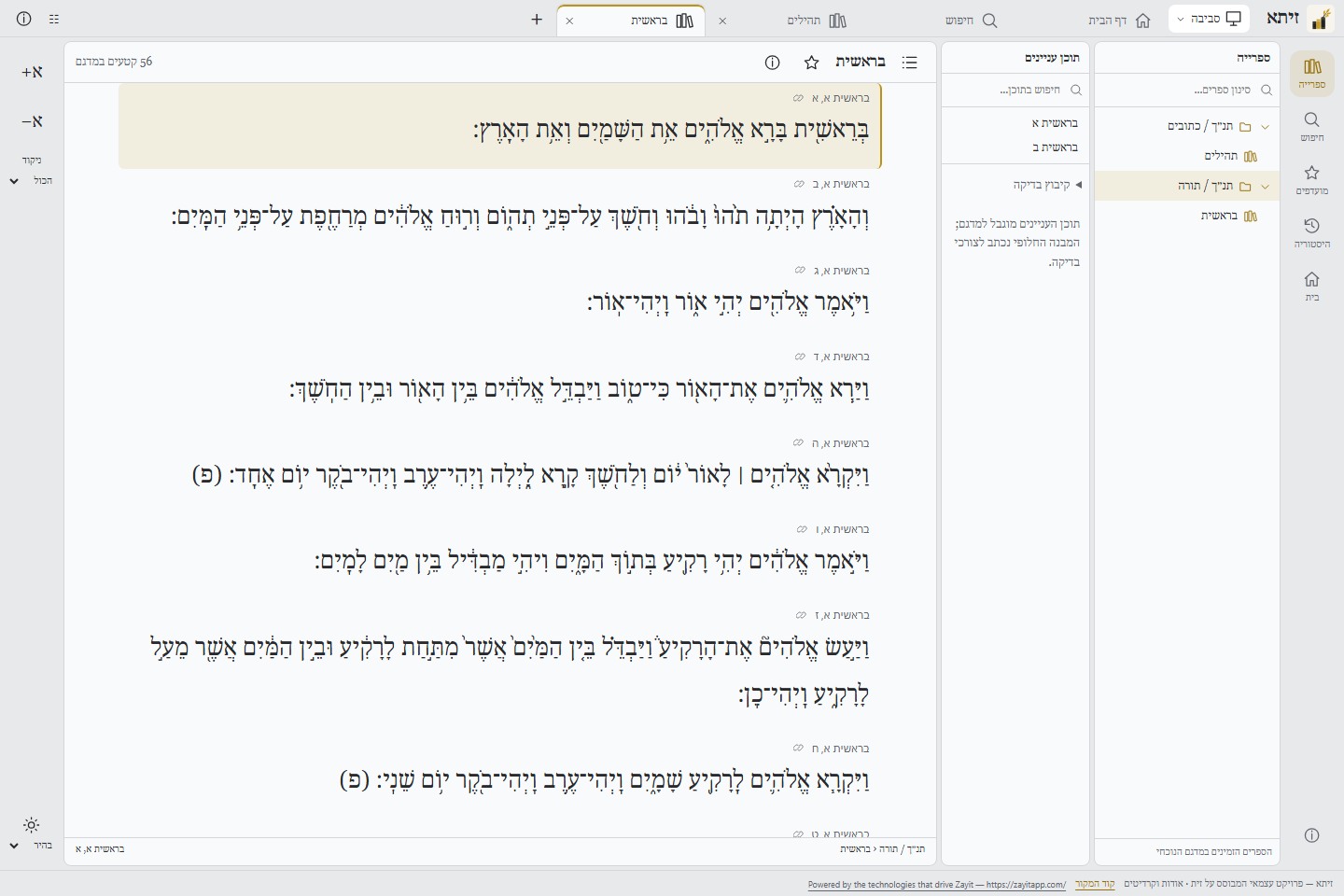1344x896 pixels.
Task: Collapse the תנ"ך / כתובים folder chevron
Action: [x=1266, y=127]
